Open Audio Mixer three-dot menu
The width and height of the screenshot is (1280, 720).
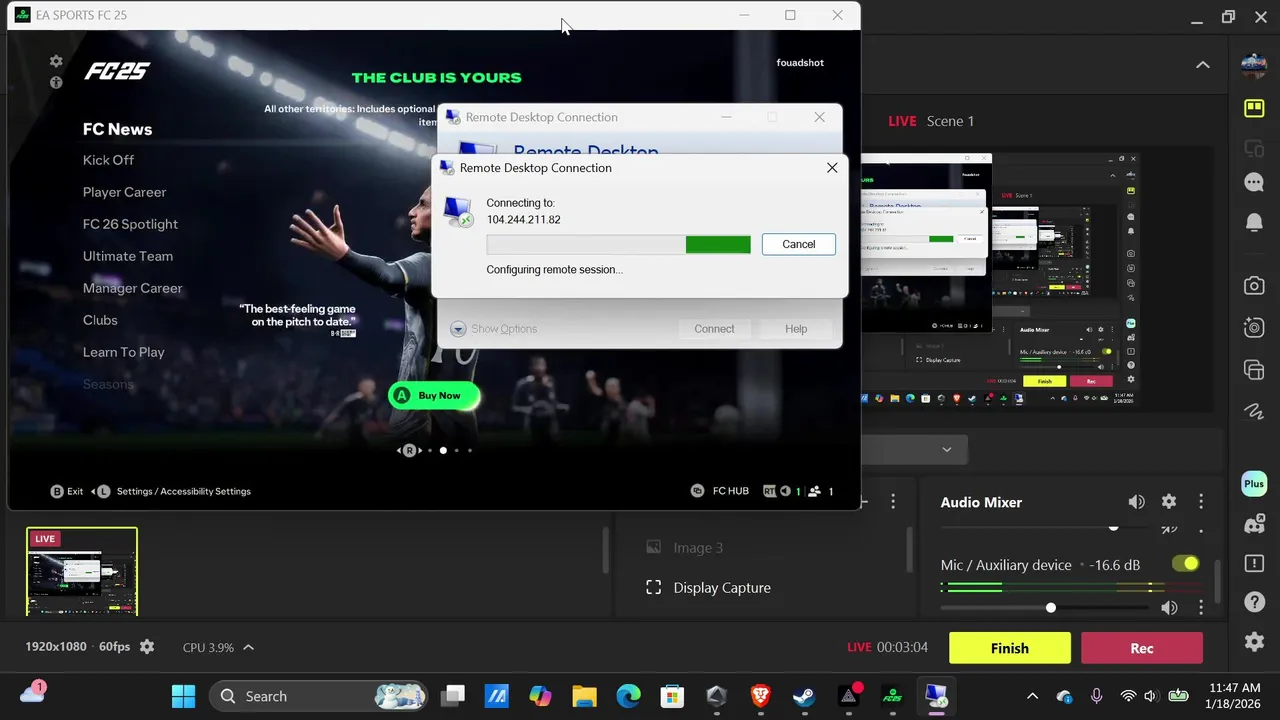point(1201,502)
